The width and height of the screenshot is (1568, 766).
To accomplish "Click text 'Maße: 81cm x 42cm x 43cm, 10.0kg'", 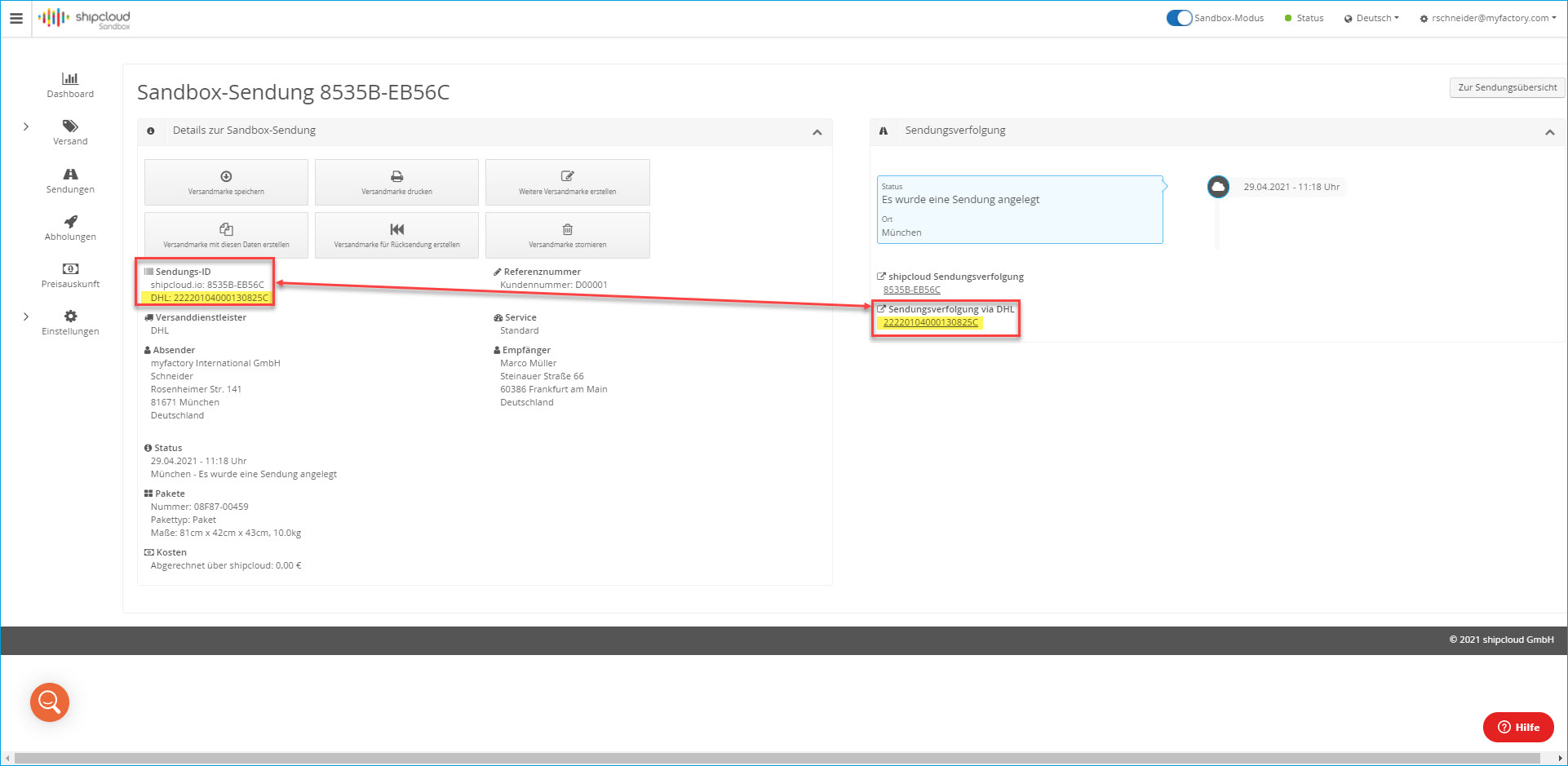I will pyautogui.click(x=226, y=533).
